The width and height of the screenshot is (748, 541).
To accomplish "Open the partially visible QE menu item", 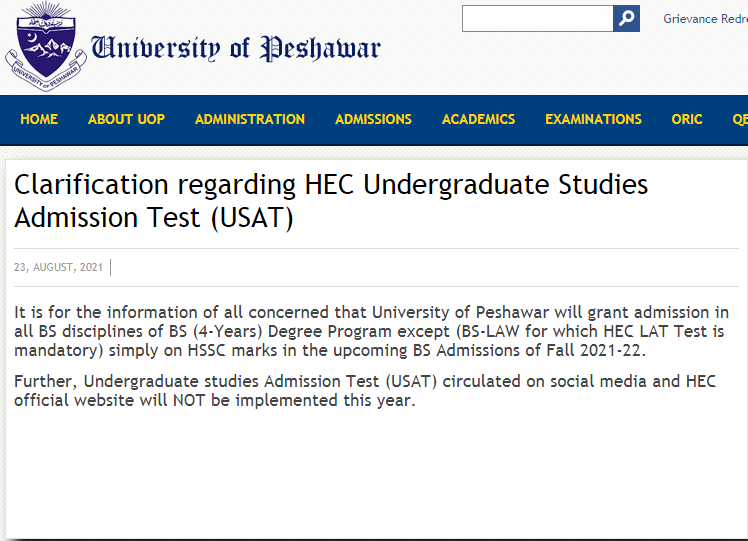I will click(x=740, y=119).
